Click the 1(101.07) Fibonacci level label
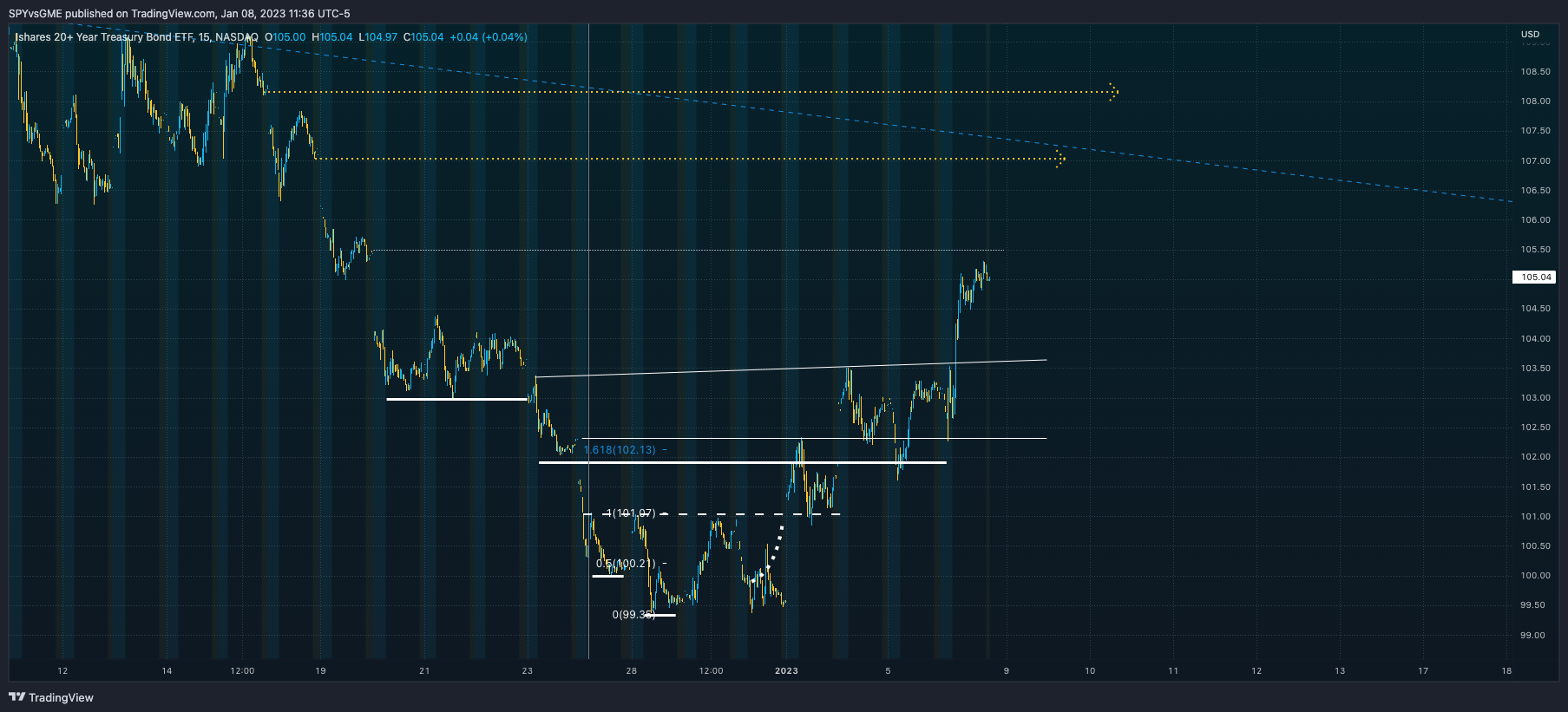 point(631,513)
